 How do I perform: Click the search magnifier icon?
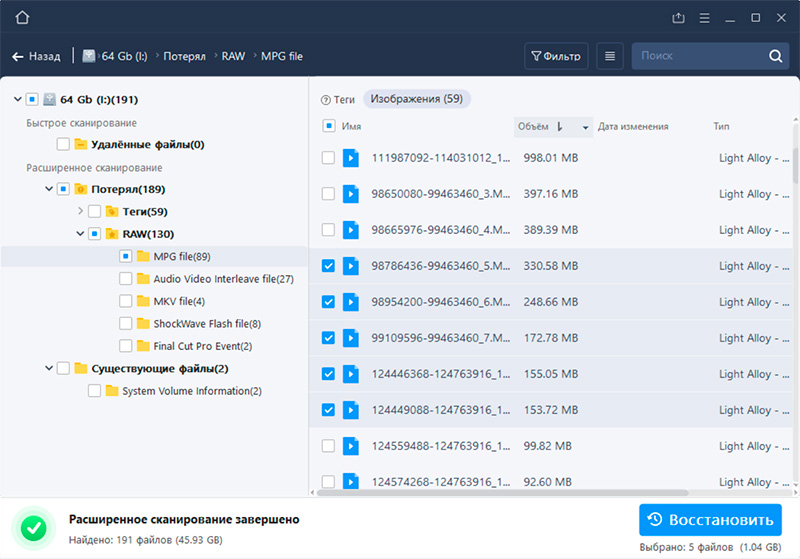click(775, 57)
